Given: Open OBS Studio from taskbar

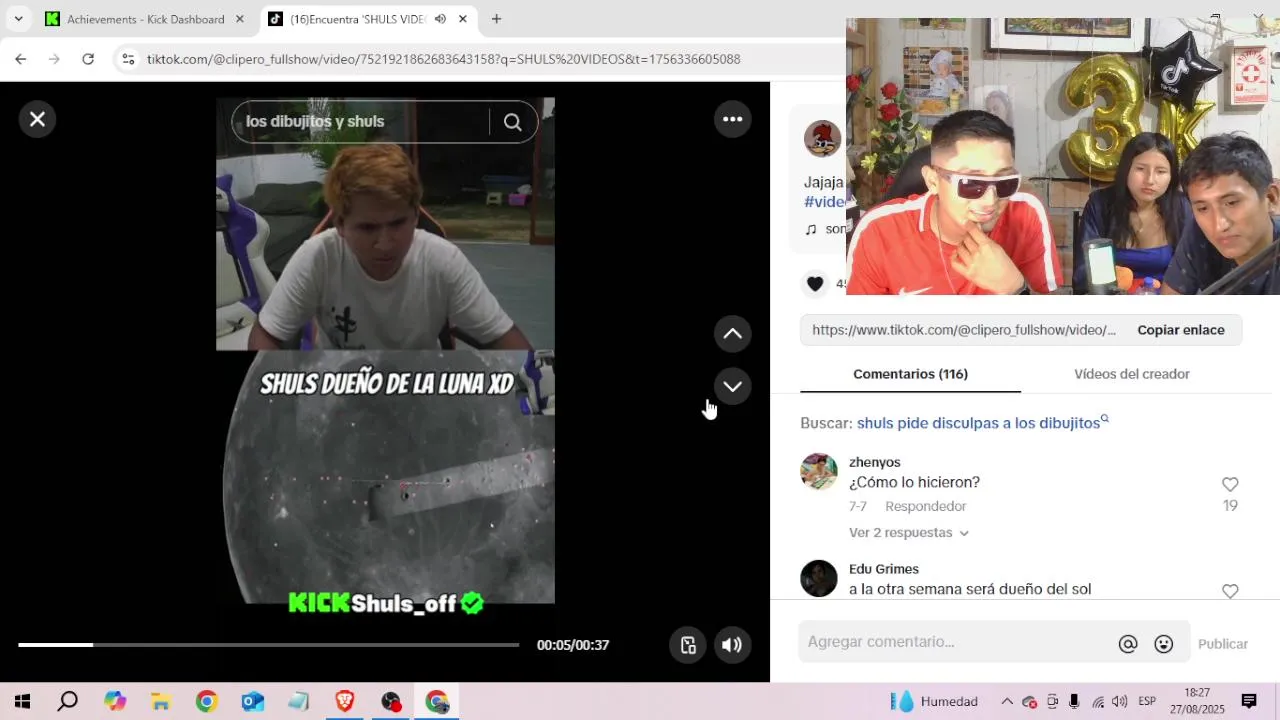Looking at the screenshot, I should (390, 701).
